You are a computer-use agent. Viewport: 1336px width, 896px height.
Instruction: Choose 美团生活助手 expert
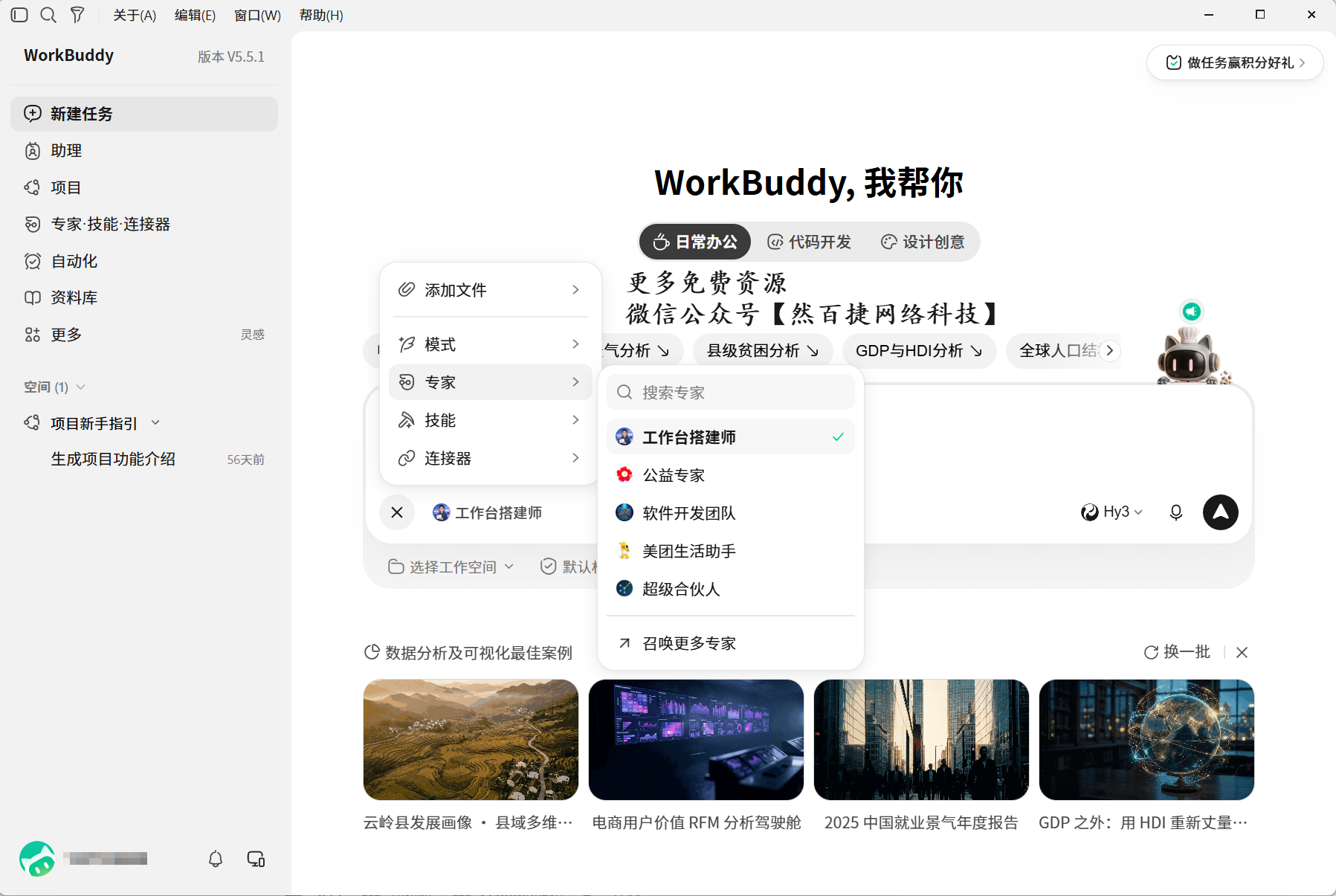[731, 551]
